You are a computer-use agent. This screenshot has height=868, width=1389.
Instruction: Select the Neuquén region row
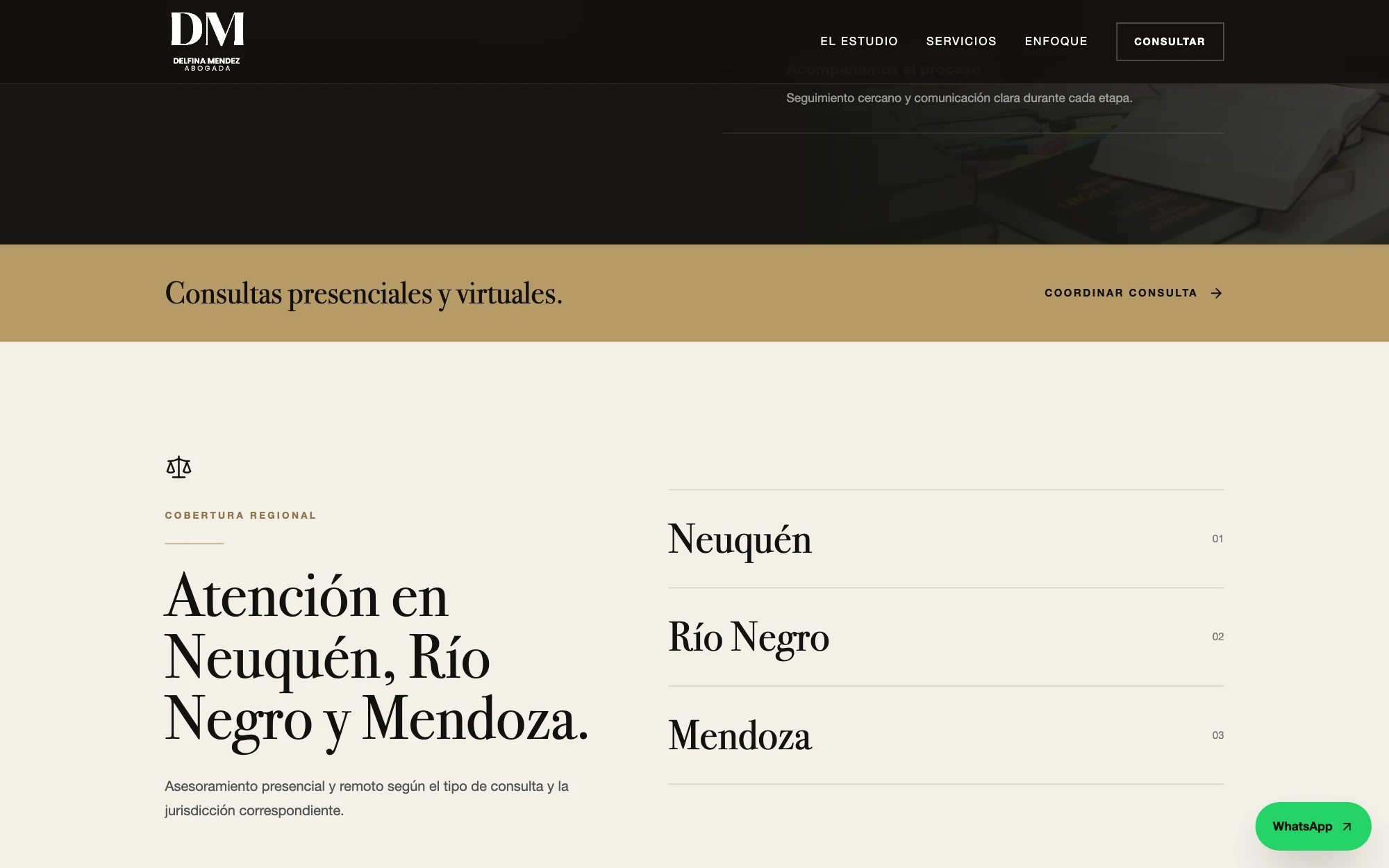(x=946, y=539)
